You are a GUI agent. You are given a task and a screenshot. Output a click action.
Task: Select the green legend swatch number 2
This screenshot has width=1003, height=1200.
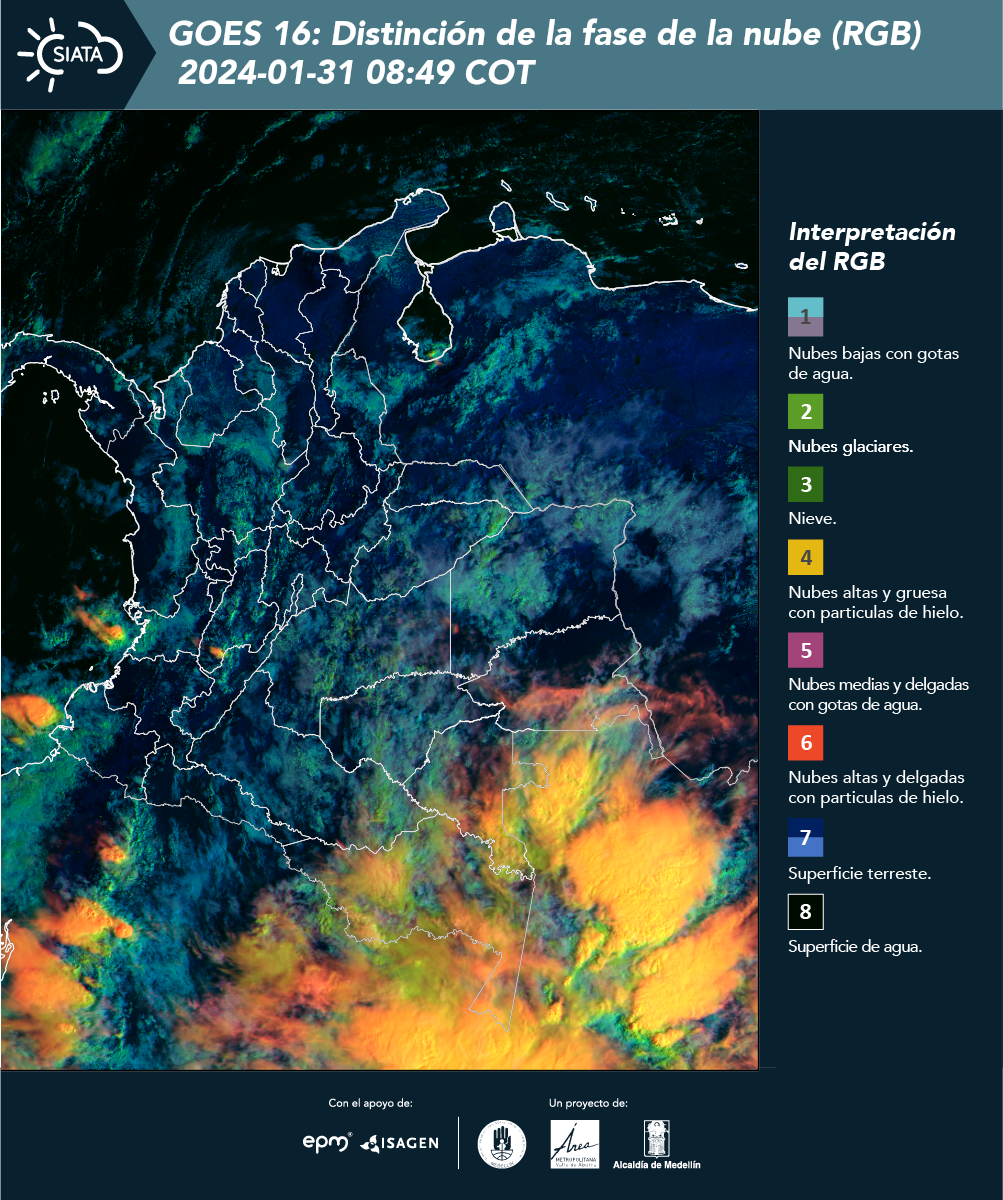point(805,411)
